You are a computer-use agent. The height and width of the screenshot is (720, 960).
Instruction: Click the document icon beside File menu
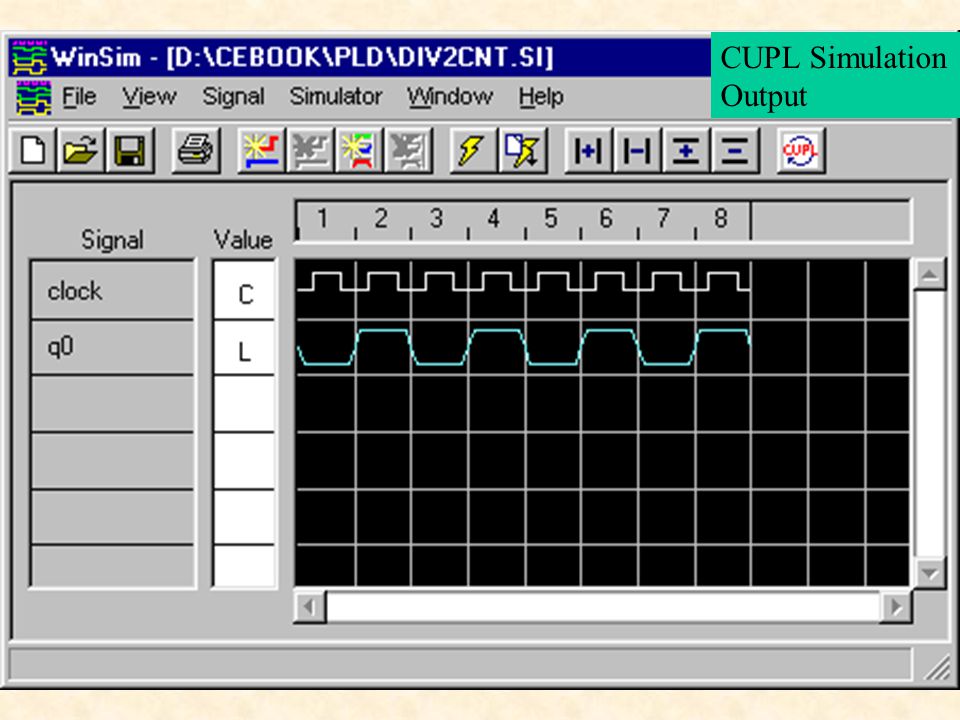click(x=33, y=97)
